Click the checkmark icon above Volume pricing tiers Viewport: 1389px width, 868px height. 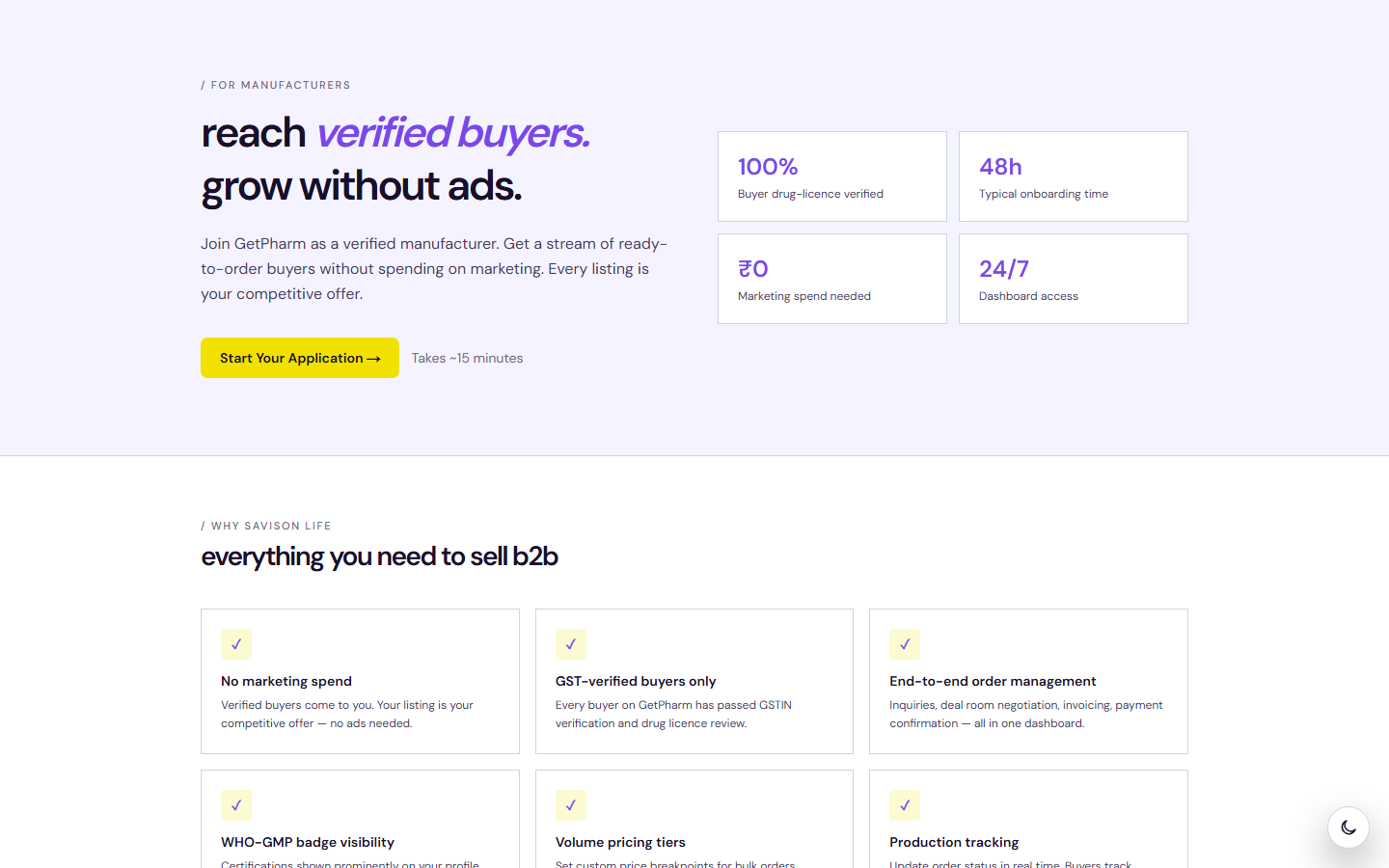coord(571,805)
